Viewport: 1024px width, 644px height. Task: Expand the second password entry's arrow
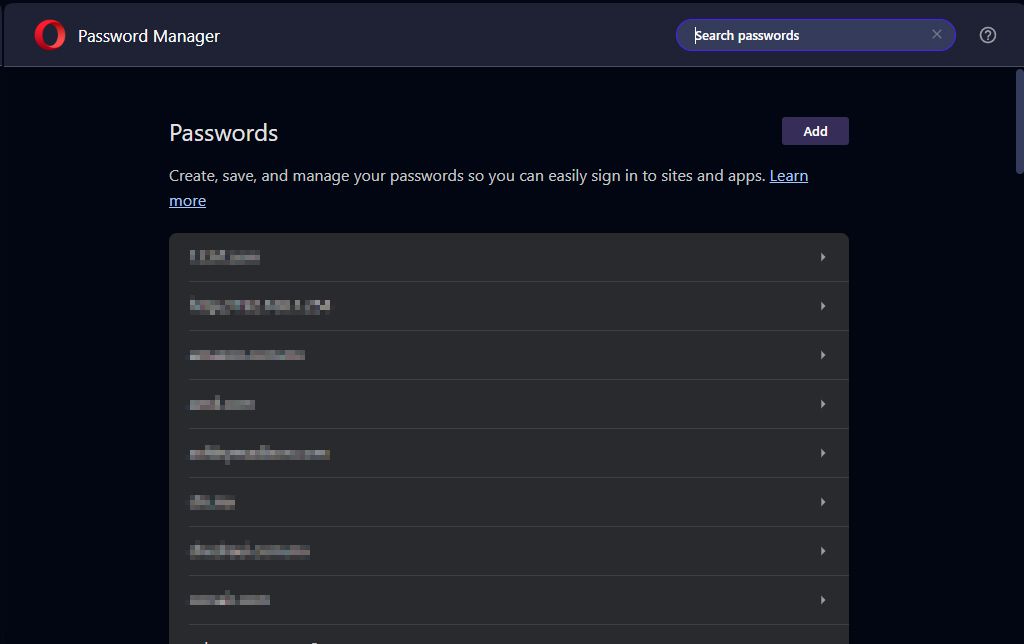[x=823, y=306]
